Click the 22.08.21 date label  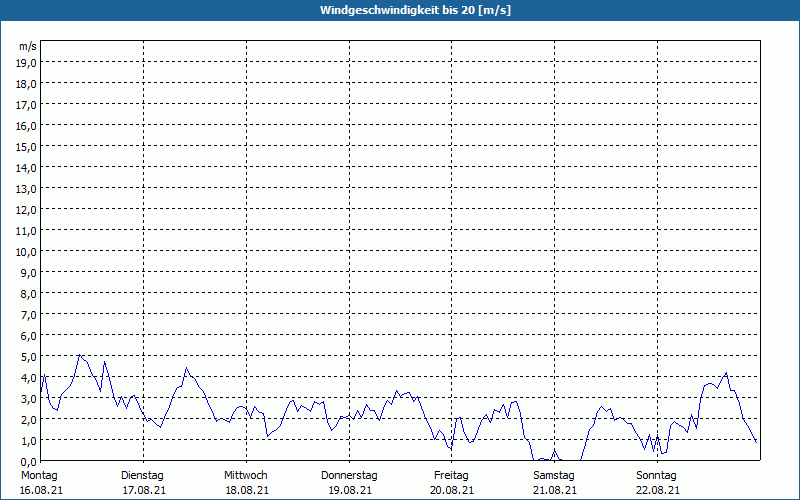pos(657,490)
